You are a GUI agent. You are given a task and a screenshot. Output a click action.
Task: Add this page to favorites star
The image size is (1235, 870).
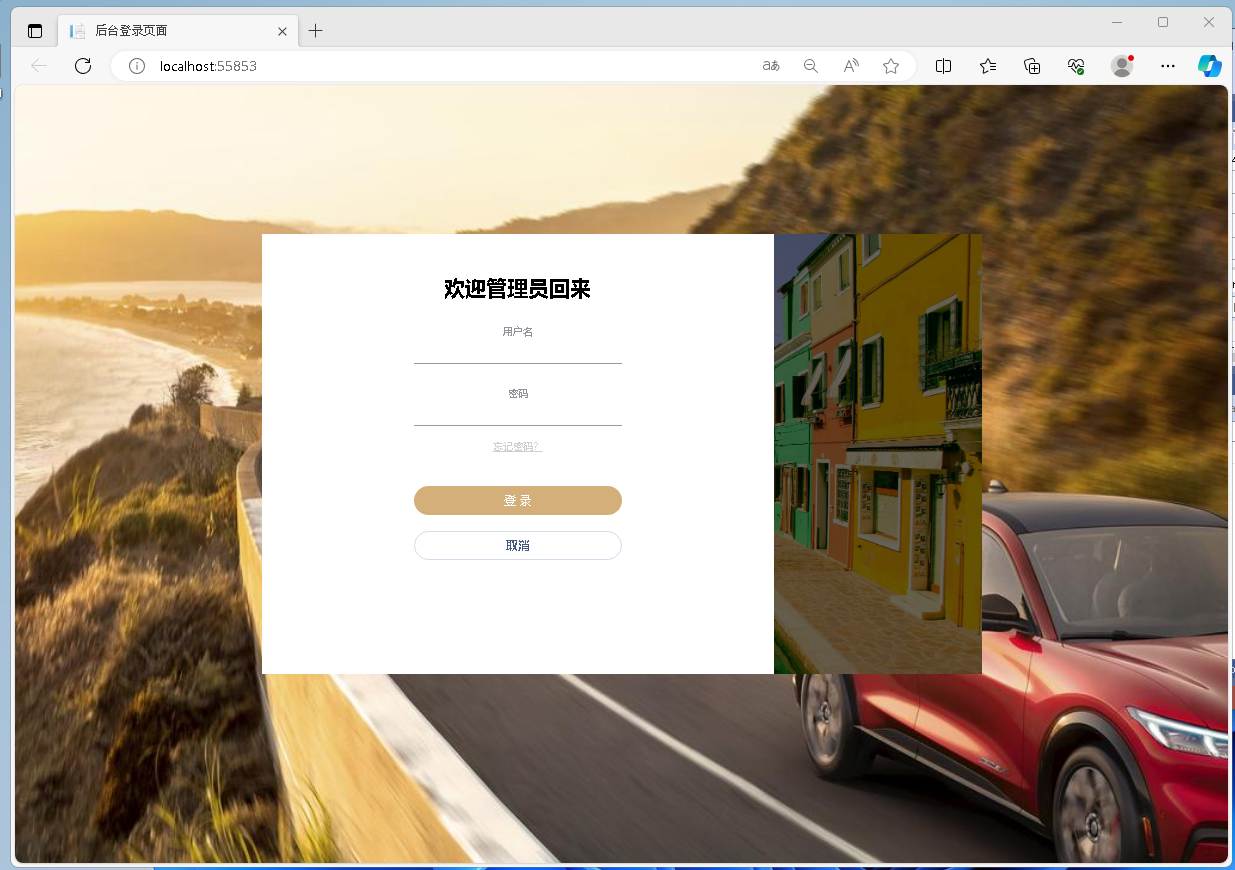coord(891,66)
